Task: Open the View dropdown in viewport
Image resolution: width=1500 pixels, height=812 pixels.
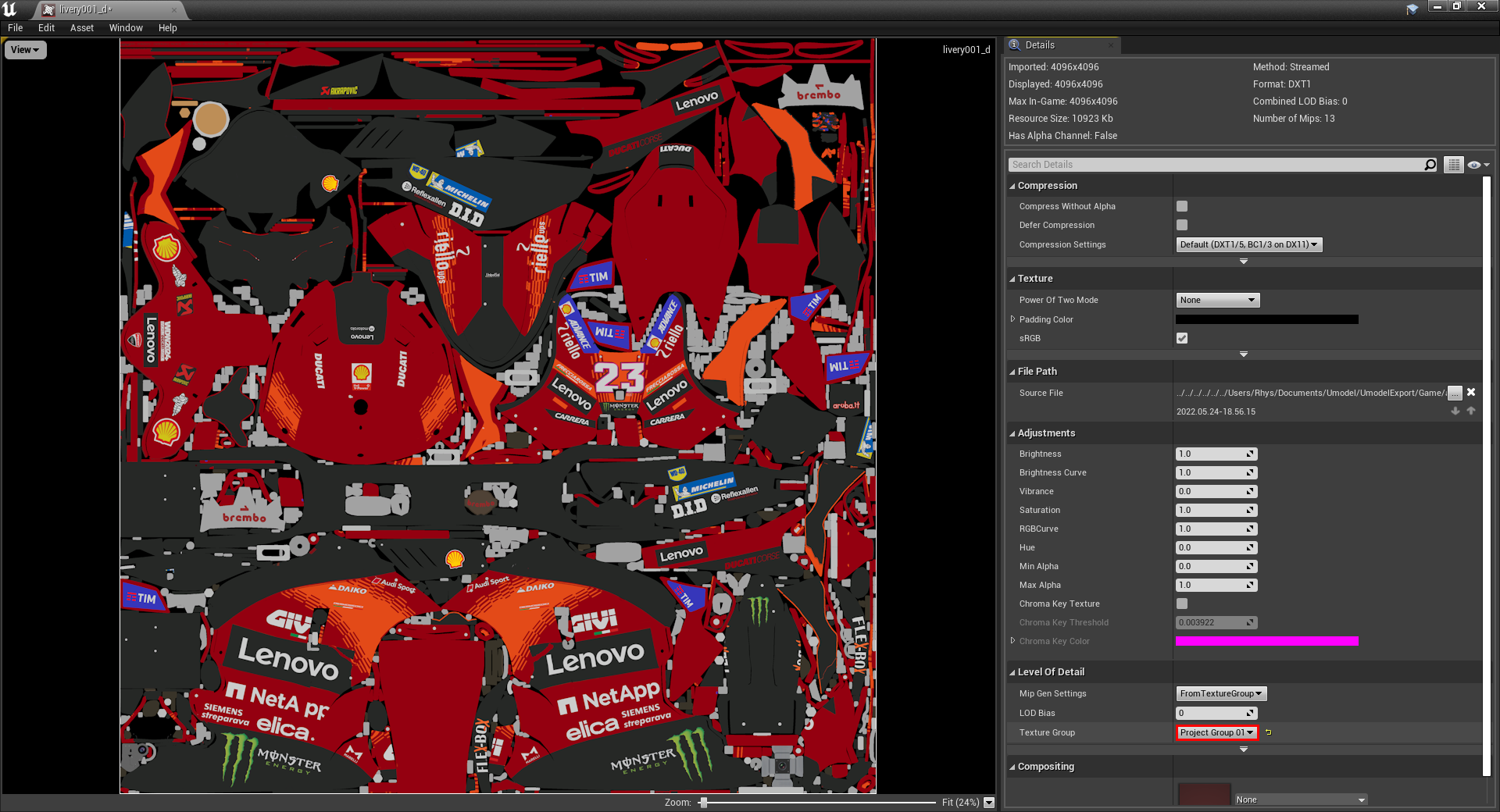Action: point(26,50)
